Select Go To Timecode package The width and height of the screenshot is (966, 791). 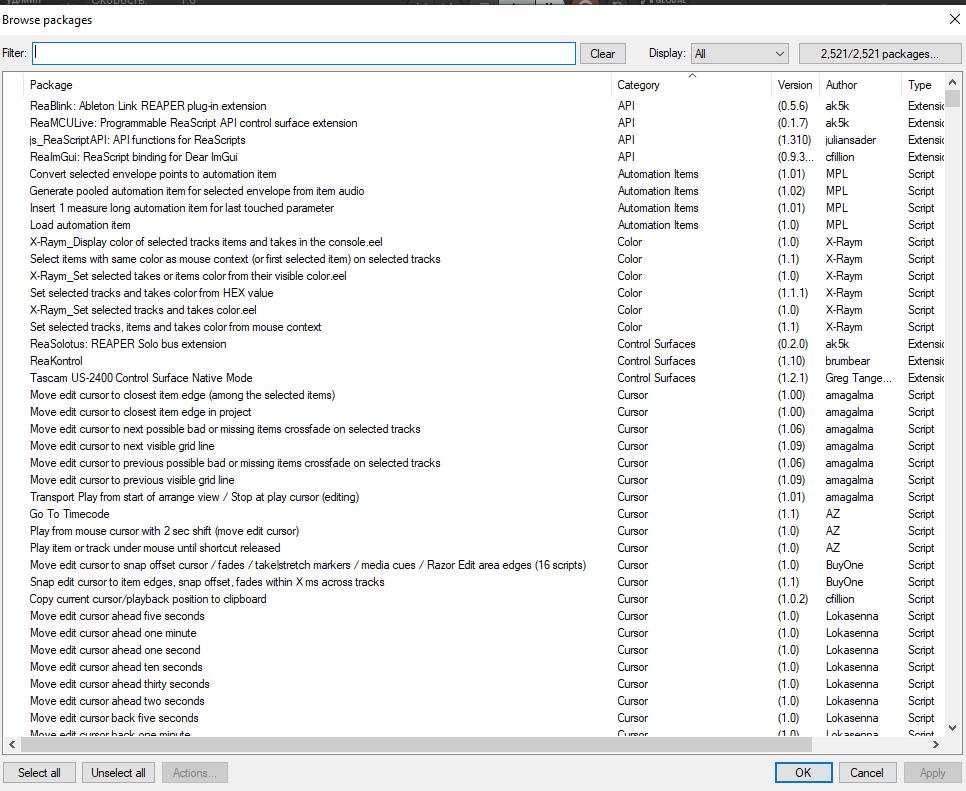(70, 514)
